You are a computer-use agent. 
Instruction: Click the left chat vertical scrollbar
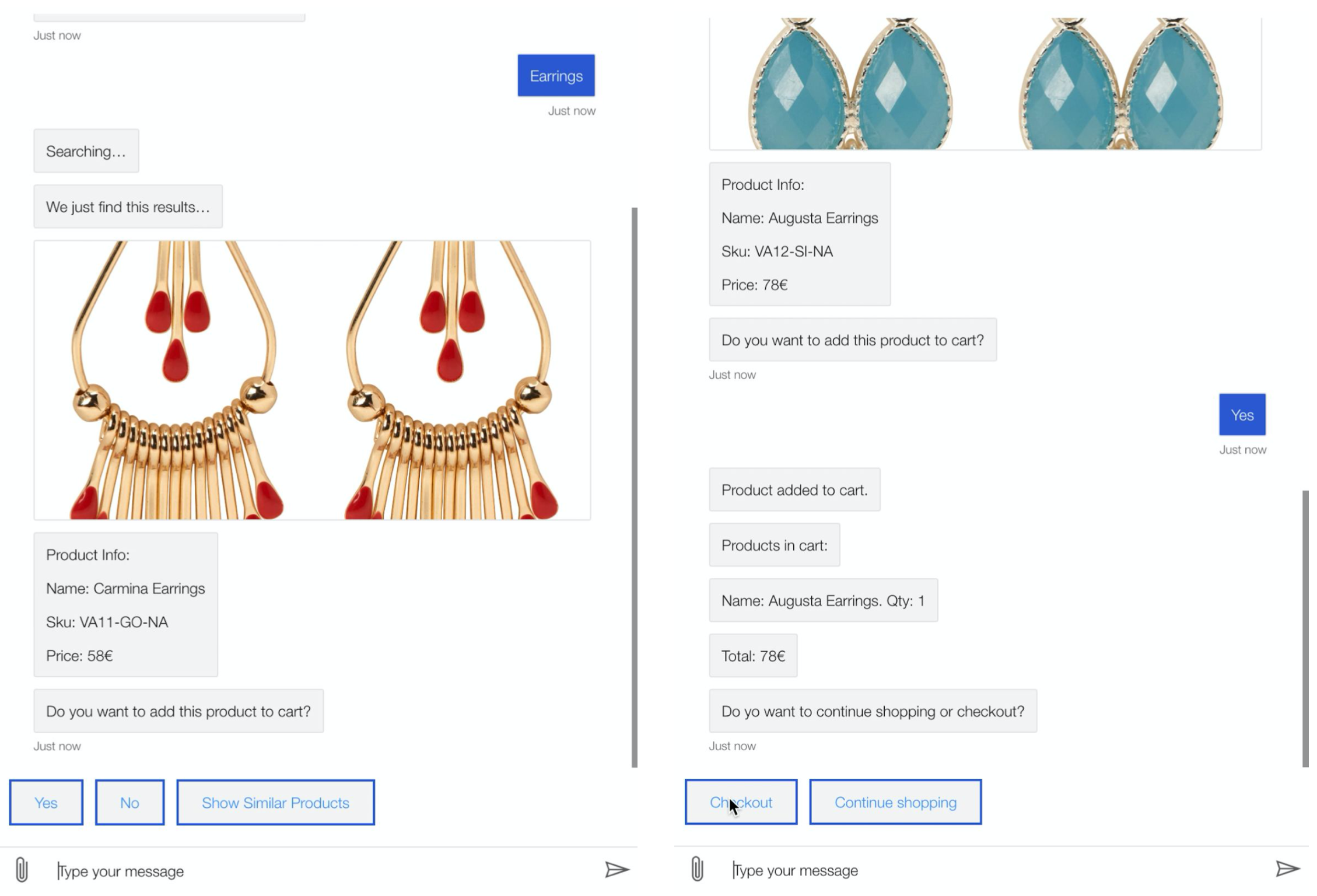[635, 488]
